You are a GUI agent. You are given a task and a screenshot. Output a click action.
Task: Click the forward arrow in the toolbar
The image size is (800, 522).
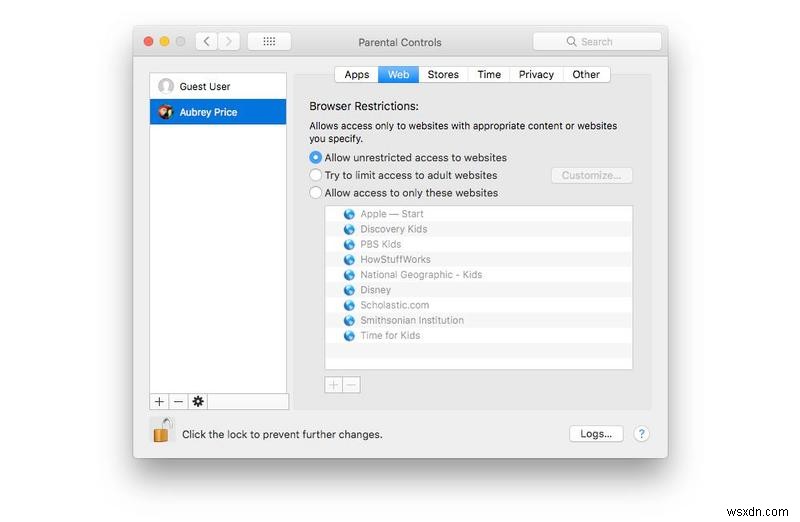coord(229,41)
